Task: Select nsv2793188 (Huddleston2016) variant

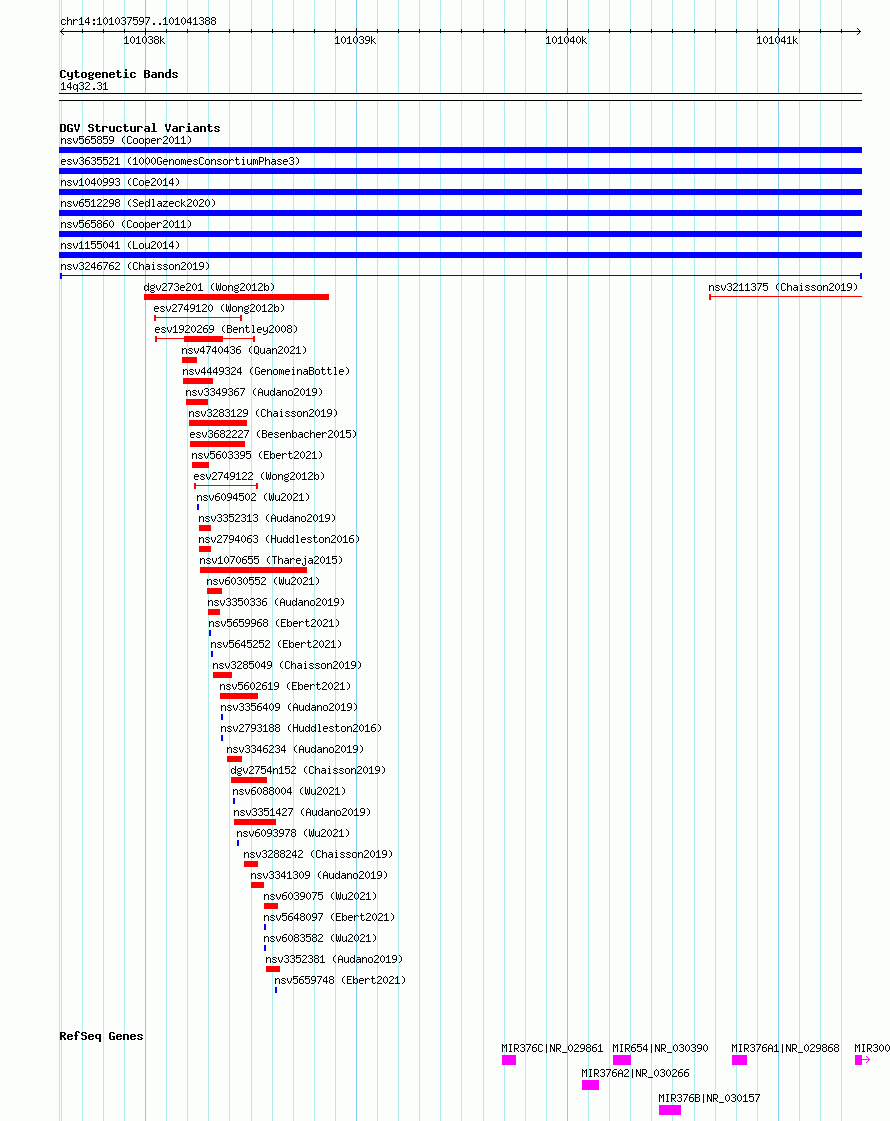Action: pos(301,729)
